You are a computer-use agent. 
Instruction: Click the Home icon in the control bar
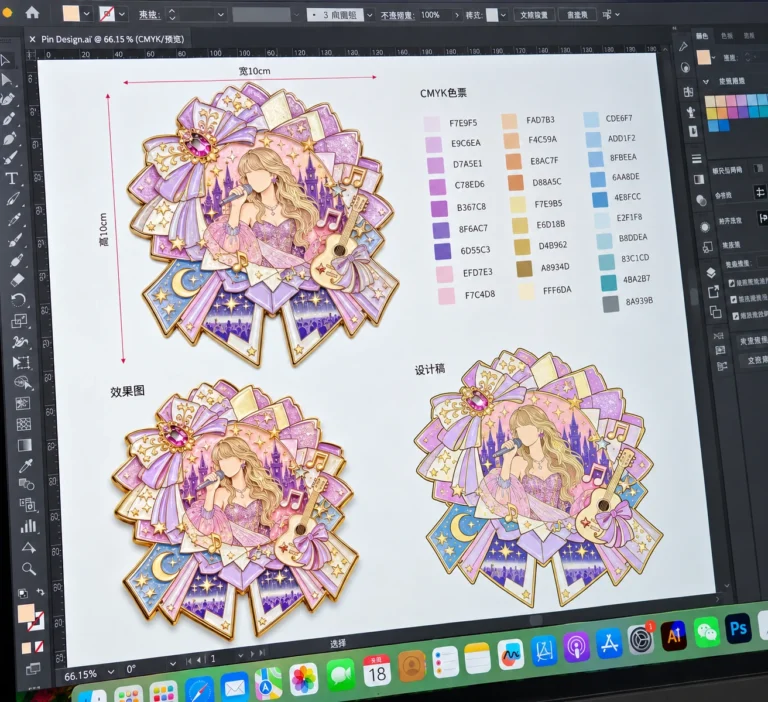(x=32, y=13)
